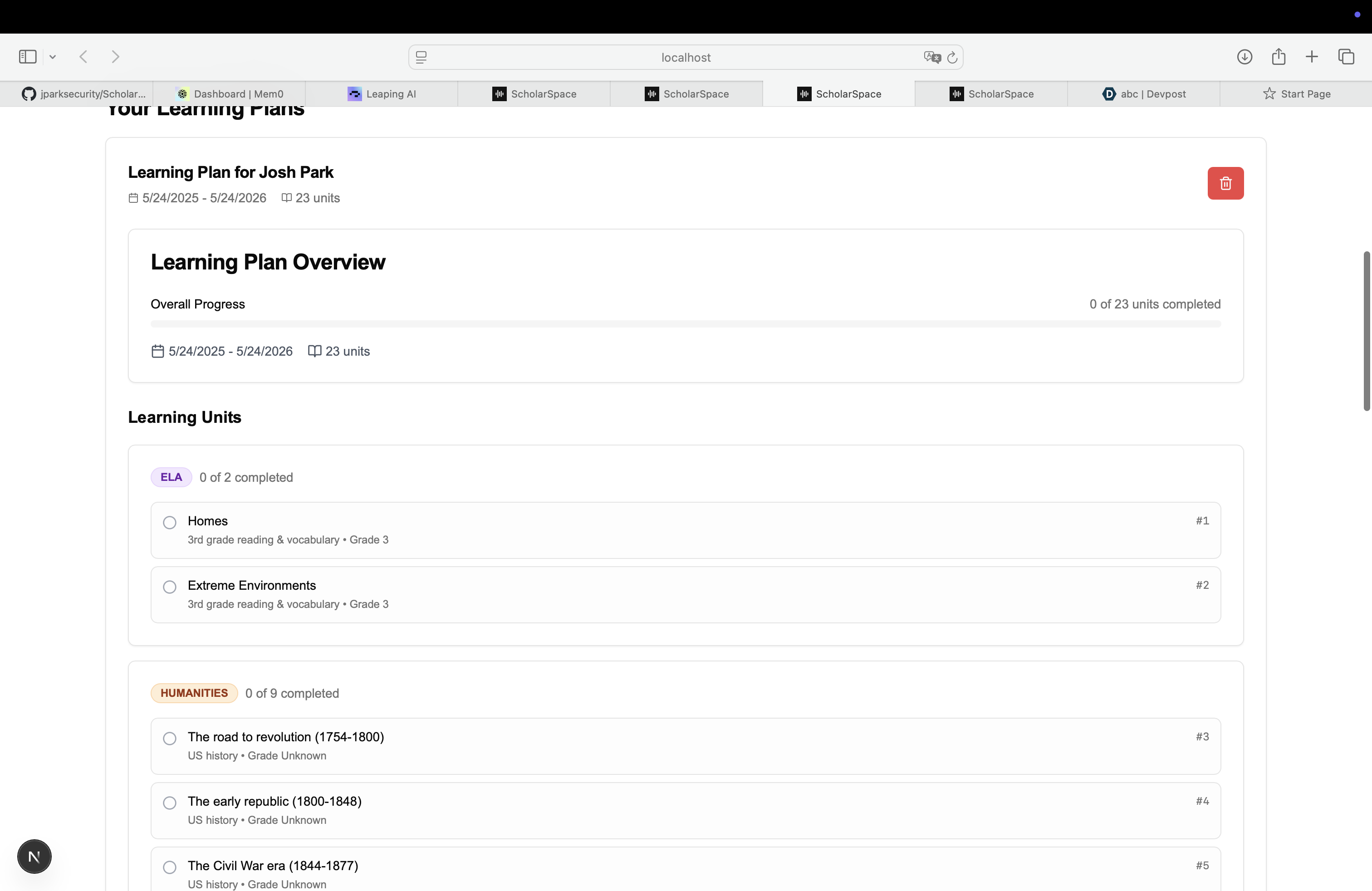Click the Safari sidebar toggle icon

[28, 56]
